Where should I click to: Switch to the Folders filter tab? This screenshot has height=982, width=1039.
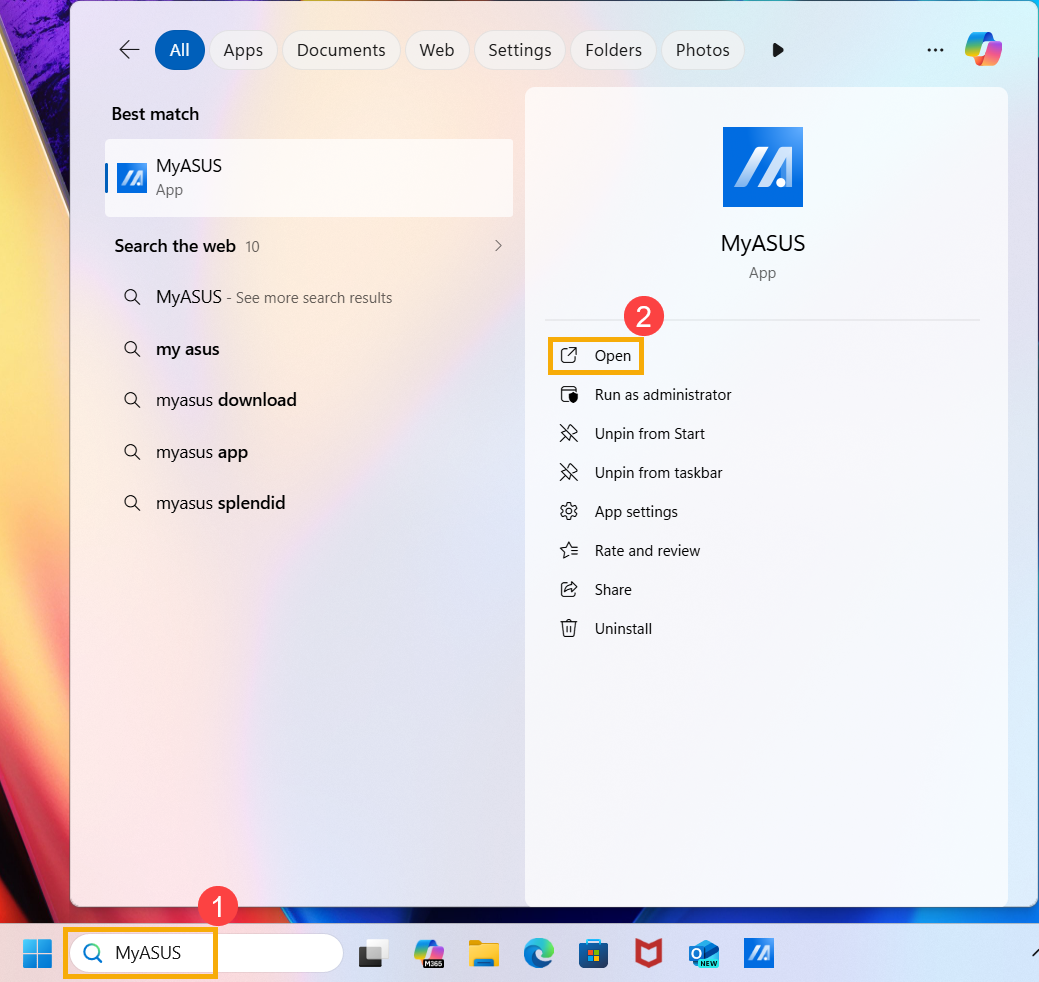pos(614,50)
